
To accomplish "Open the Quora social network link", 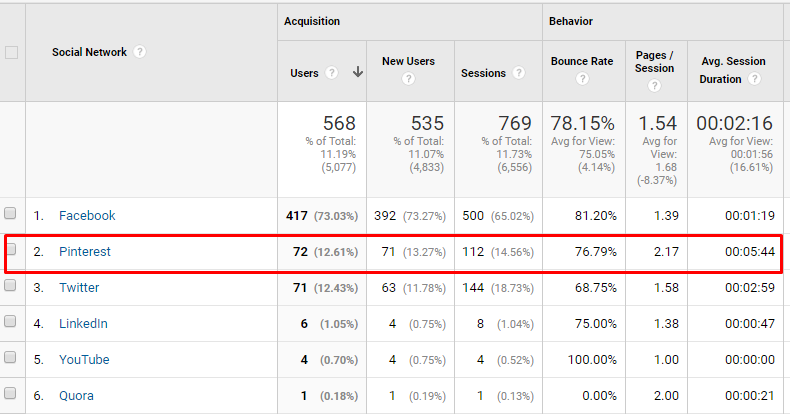I will (76, 396).
